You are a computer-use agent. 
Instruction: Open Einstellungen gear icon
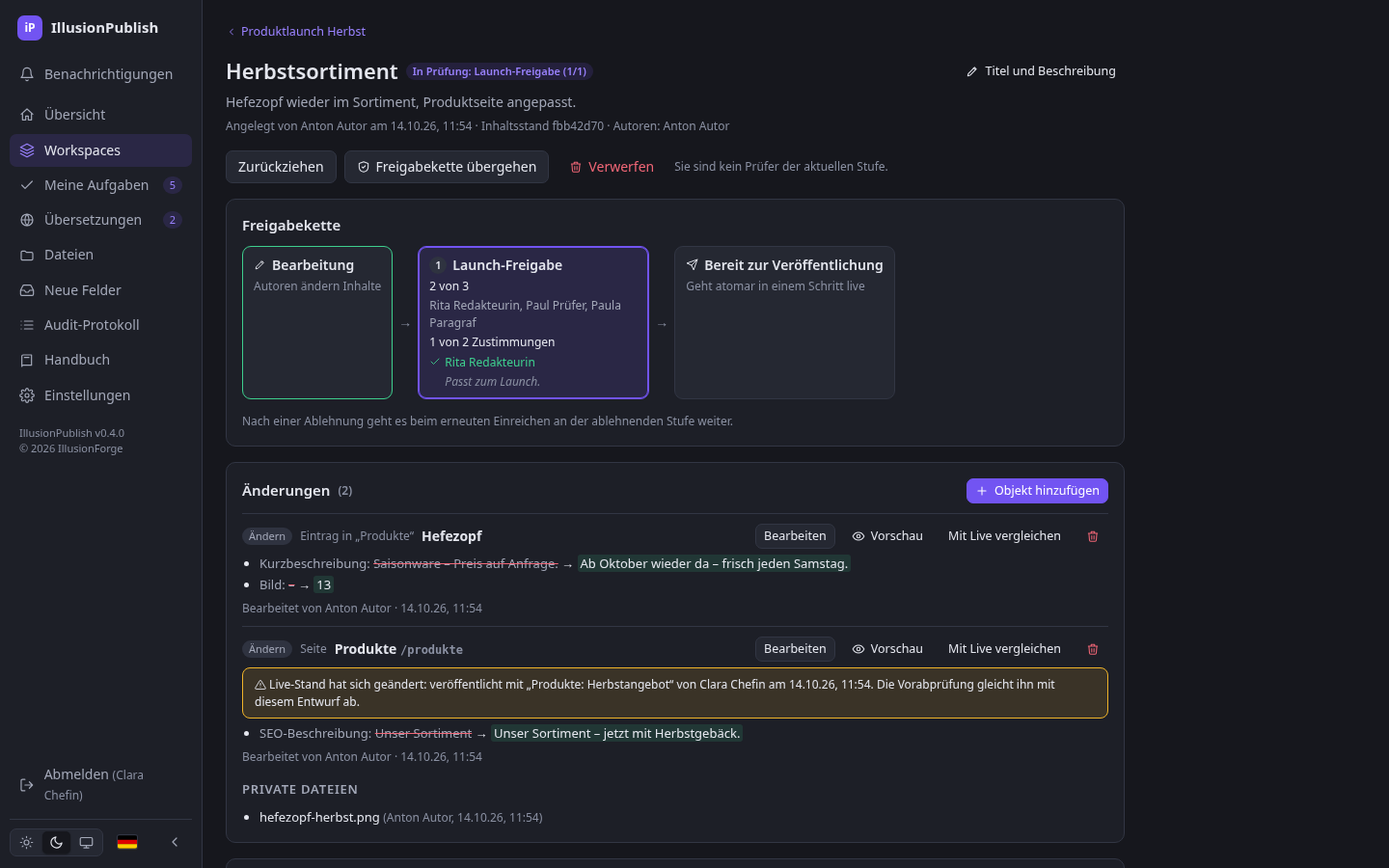click(x=27, y=395)
